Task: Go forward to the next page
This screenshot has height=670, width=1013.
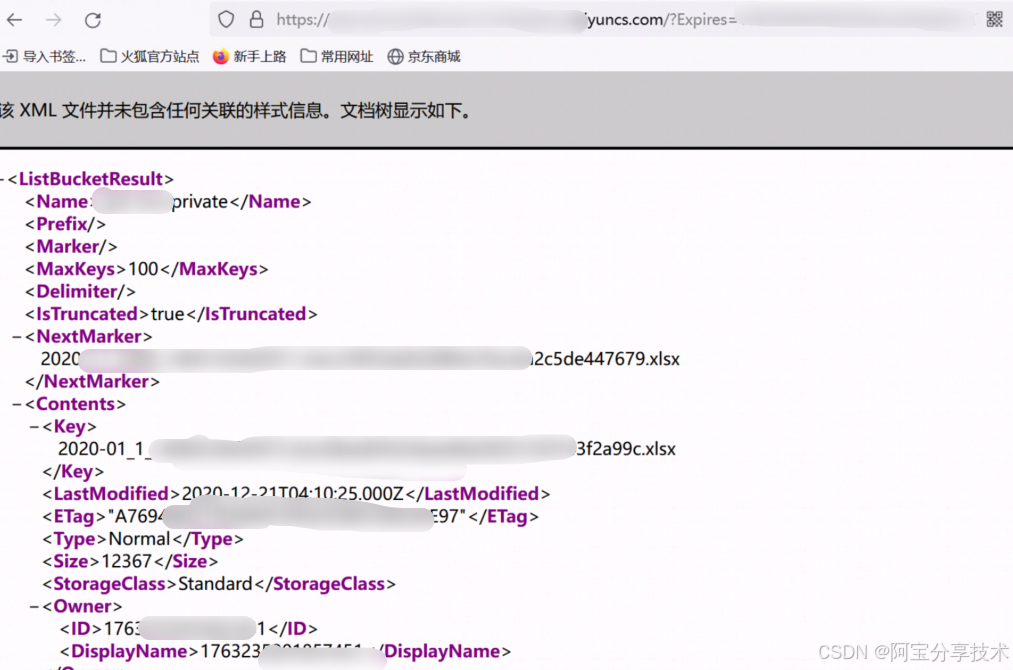Action: click(54, 20)
